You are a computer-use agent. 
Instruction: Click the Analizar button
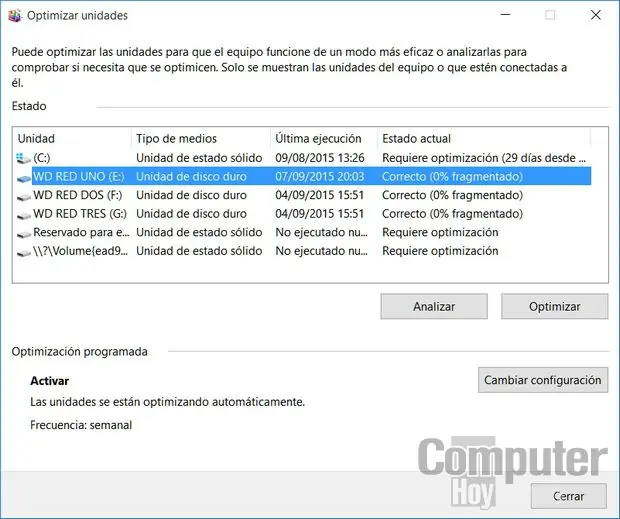coord(434,306)
